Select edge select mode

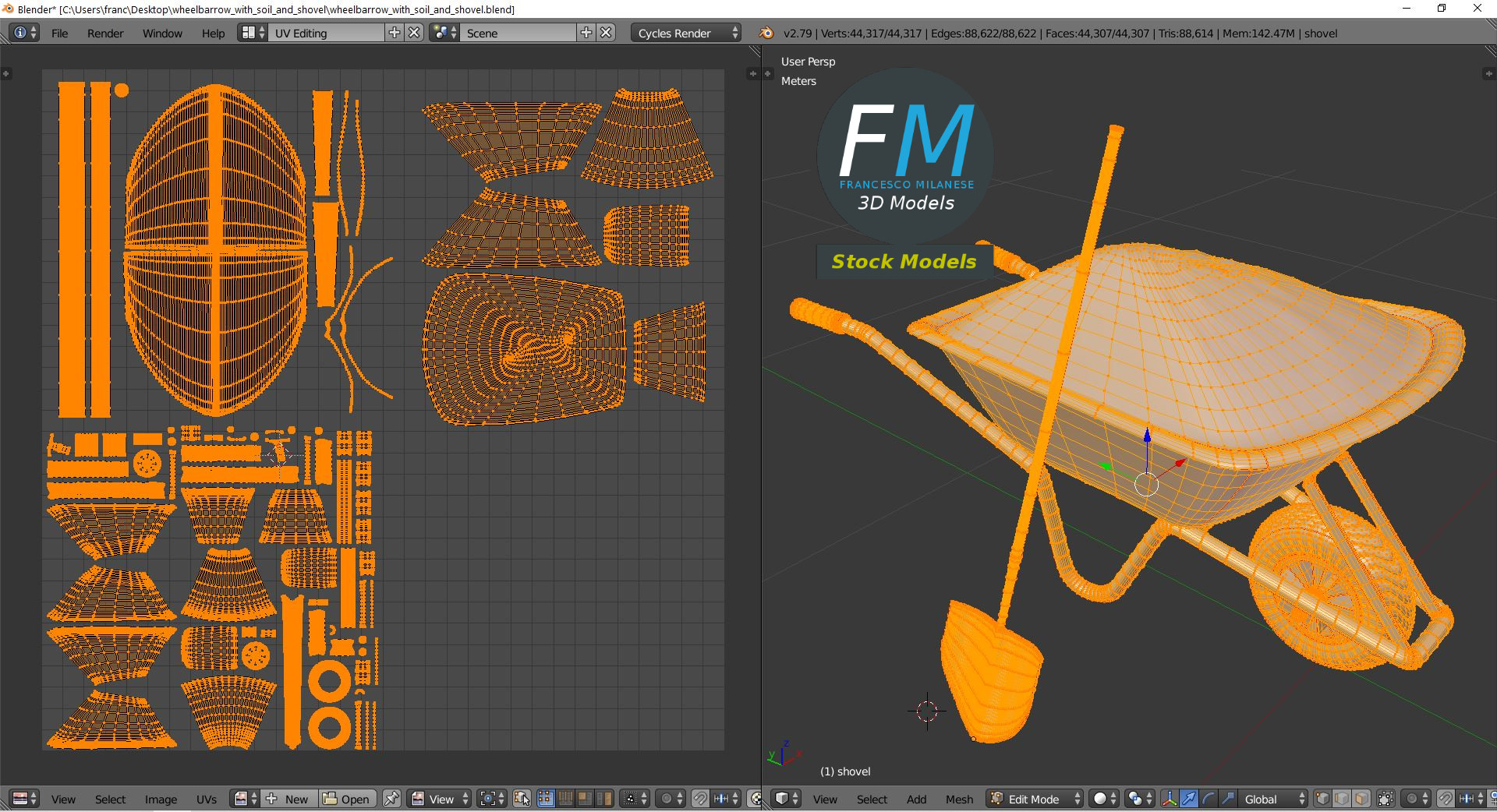[1342, 799]
